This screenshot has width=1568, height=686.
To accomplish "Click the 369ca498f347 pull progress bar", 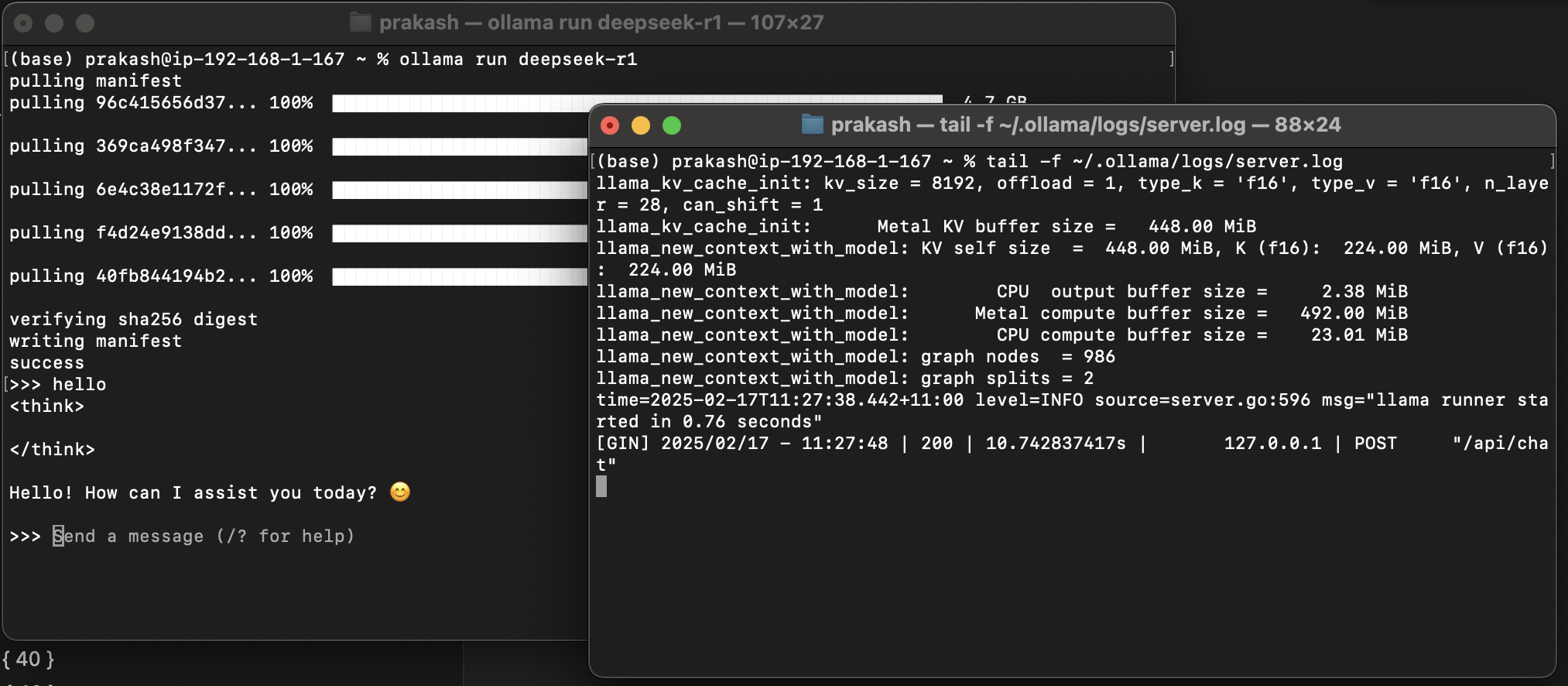I will (x=460, y=146).
